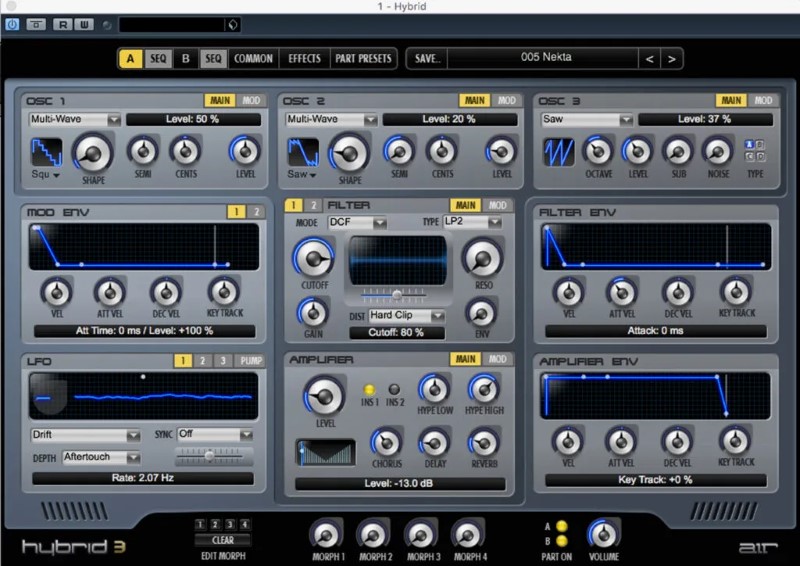Open the PART PRESETS tab

(x=363, y=59)
